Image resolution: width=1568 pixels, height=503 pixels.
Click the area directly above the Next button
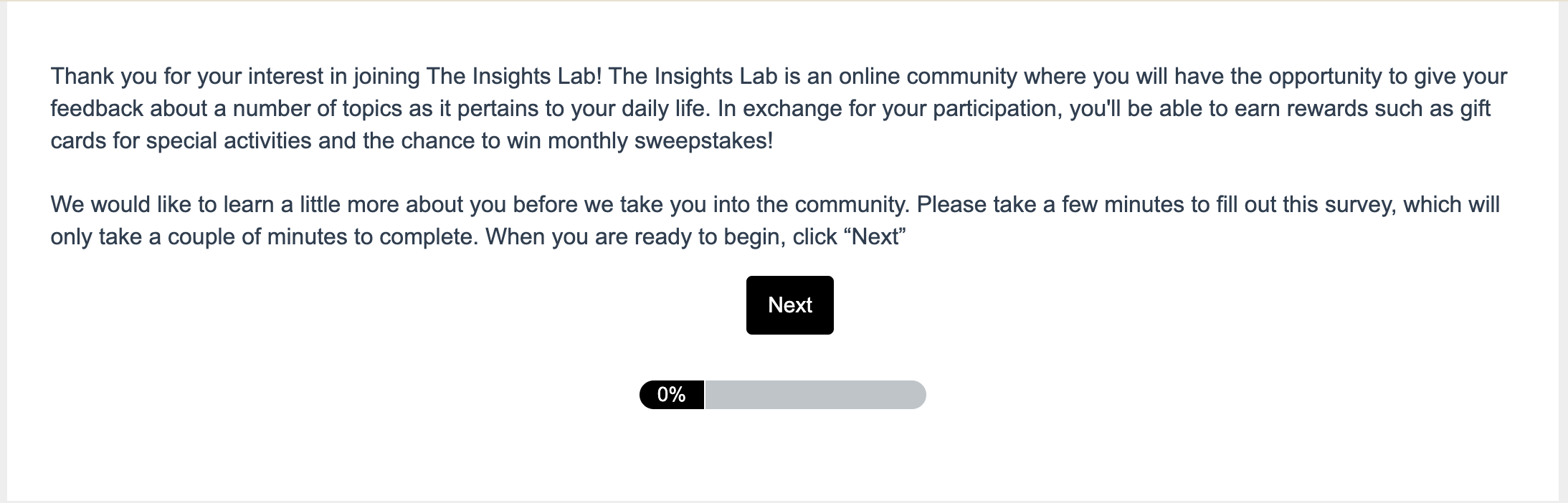pyautogui.click(x=789, y=265)
